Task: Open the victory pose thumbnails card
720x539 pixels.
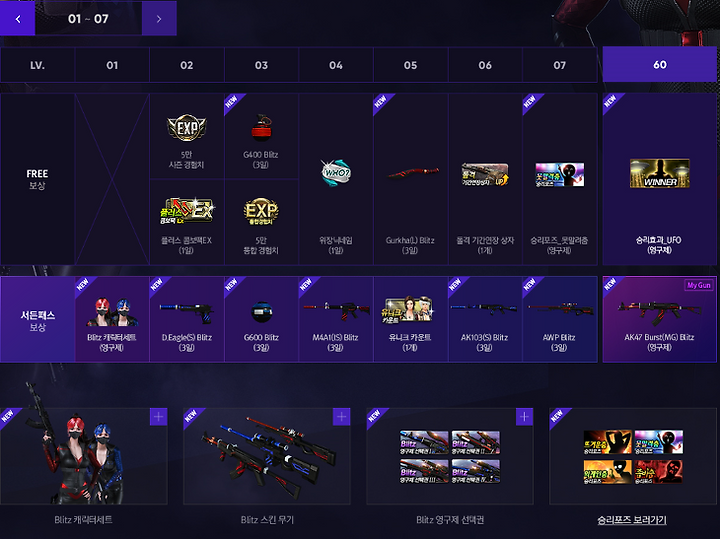Action: tap(633, 456)
